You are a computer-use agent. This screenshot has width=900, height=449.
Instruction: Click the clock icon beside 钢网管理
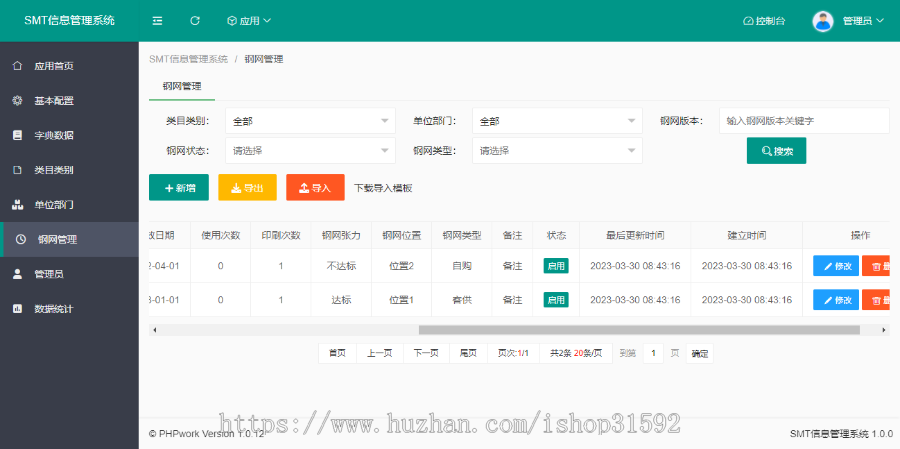point(21,239)
